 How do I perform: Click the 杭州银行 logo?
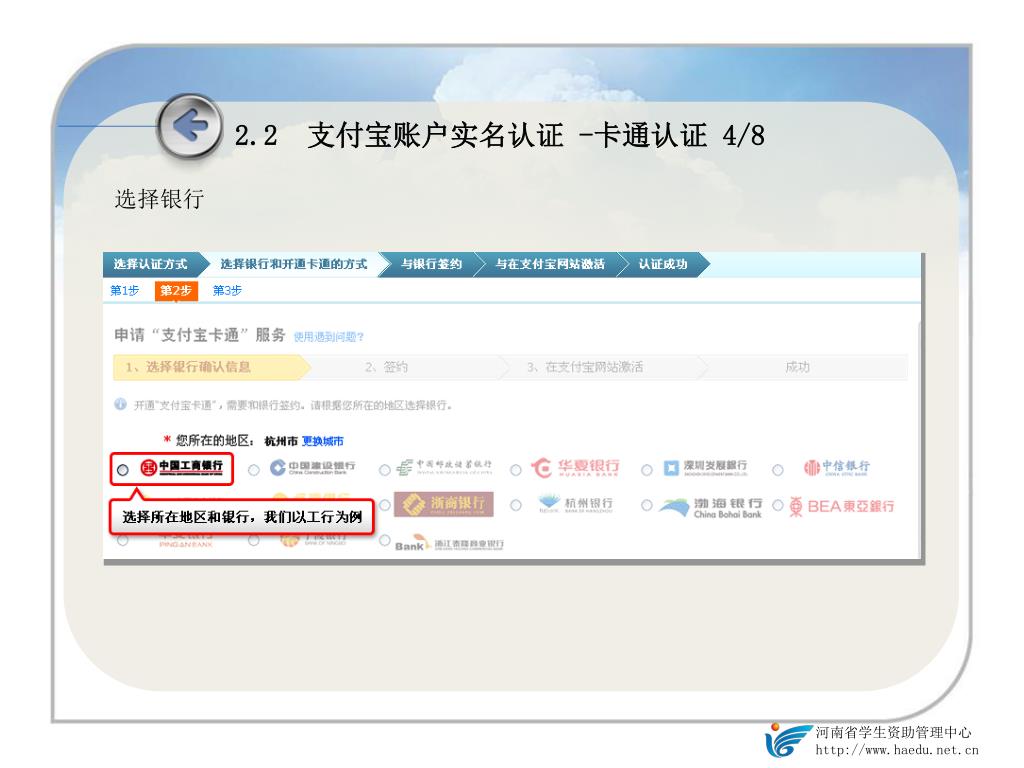(575, 504)
